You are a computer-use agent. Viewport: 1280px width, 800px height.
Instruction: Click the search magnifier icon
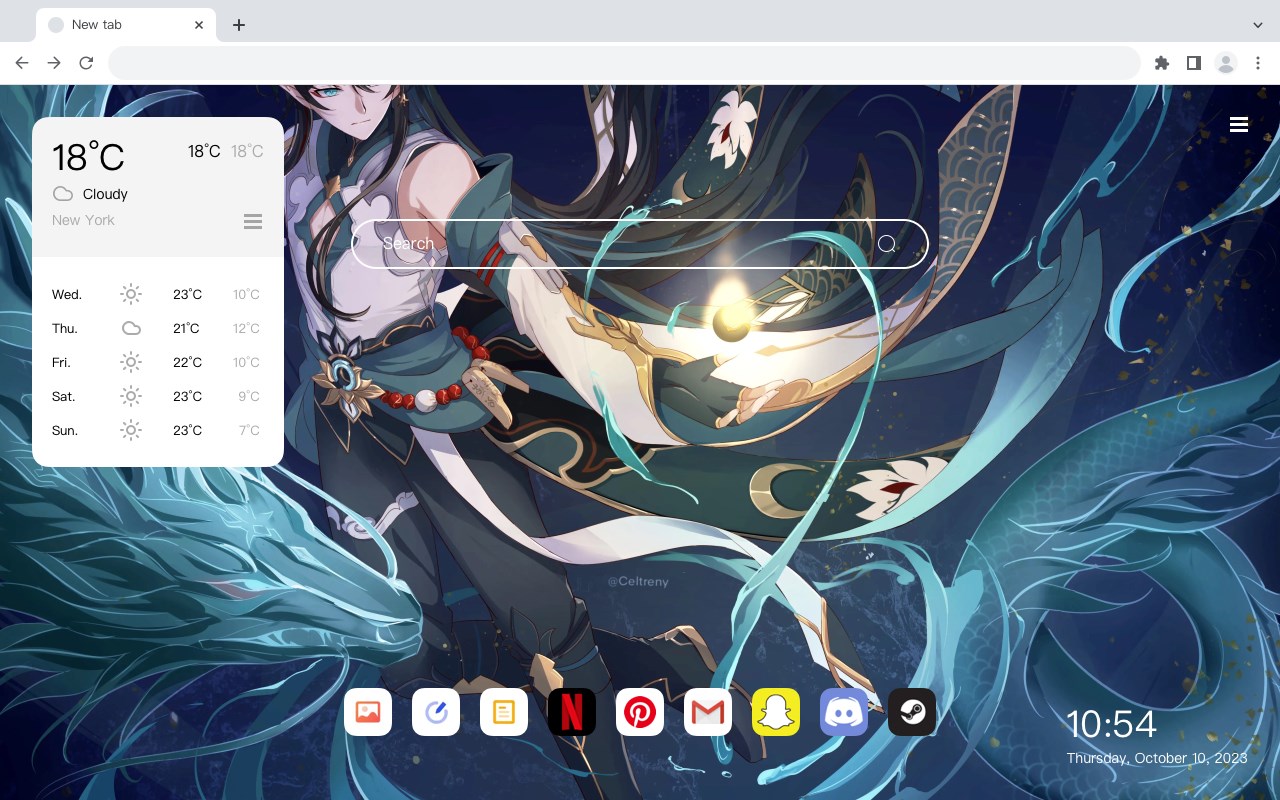[x=887, y=244]
